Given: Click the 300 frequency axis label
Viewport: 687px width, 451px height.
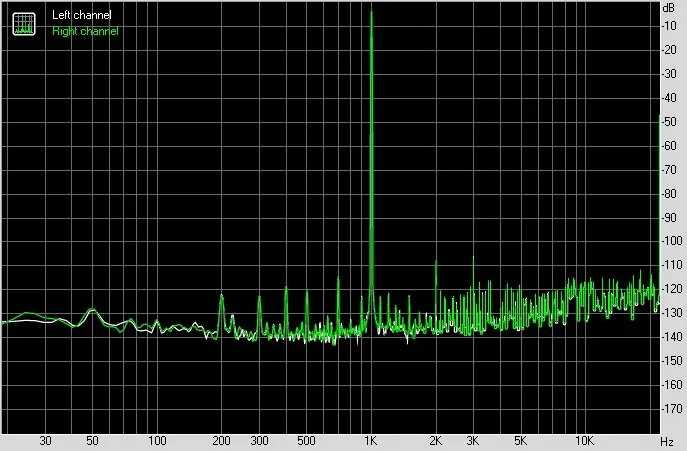Looking at the screenshot, I should click(x=259, y=440).
